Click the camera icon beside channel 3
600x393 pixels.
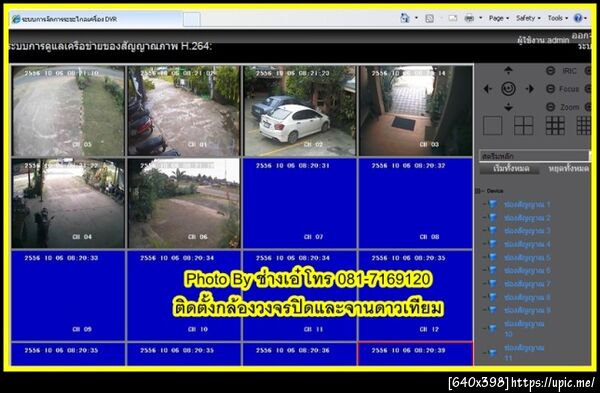tap(493, 231)
